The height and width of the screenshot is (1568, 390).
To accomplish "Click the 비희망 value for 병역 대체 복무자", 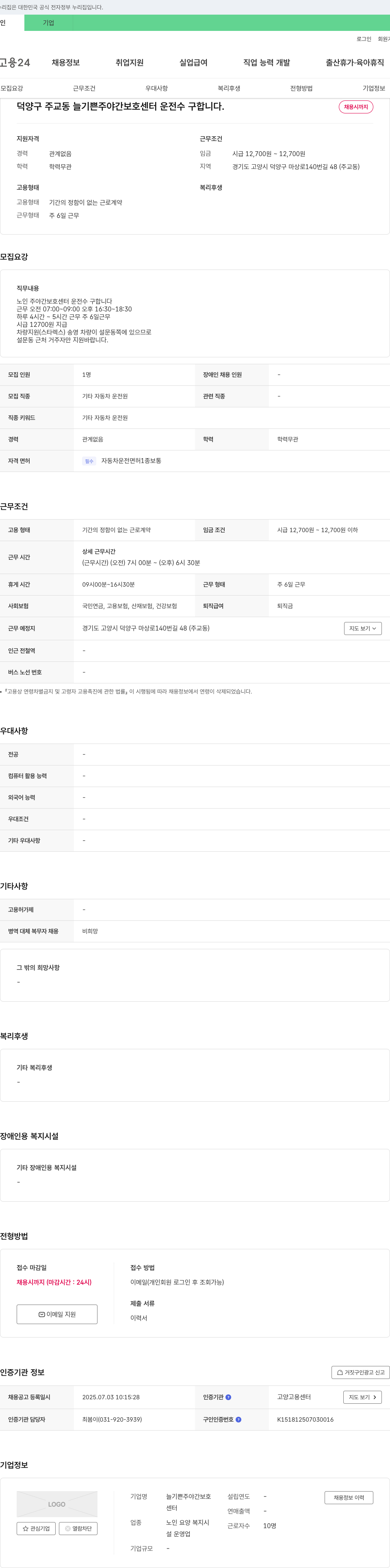I will coord(90,931).
